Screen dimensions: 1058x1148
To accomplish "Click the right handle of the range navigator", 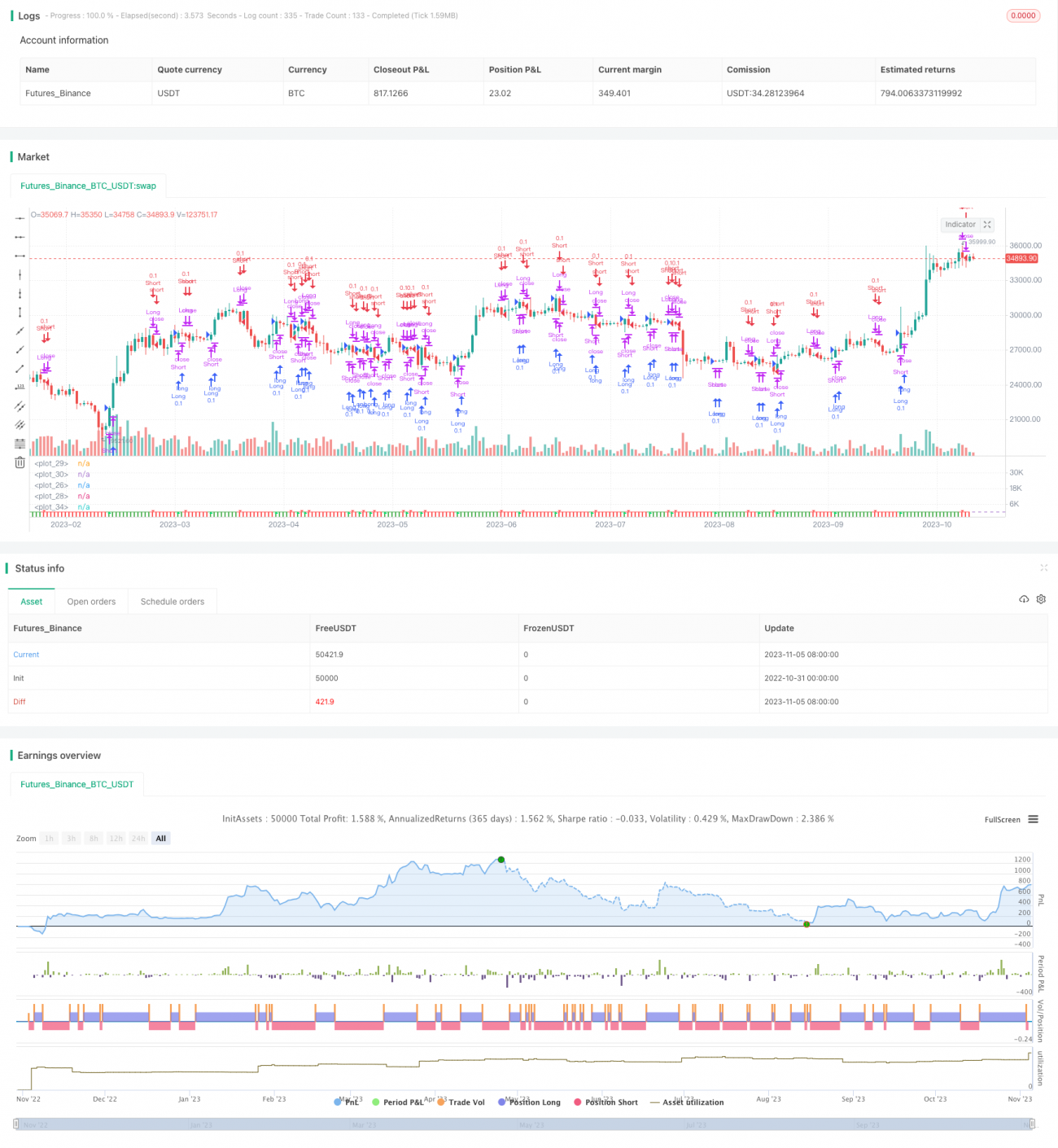I will click(x=1031, y=1124).
